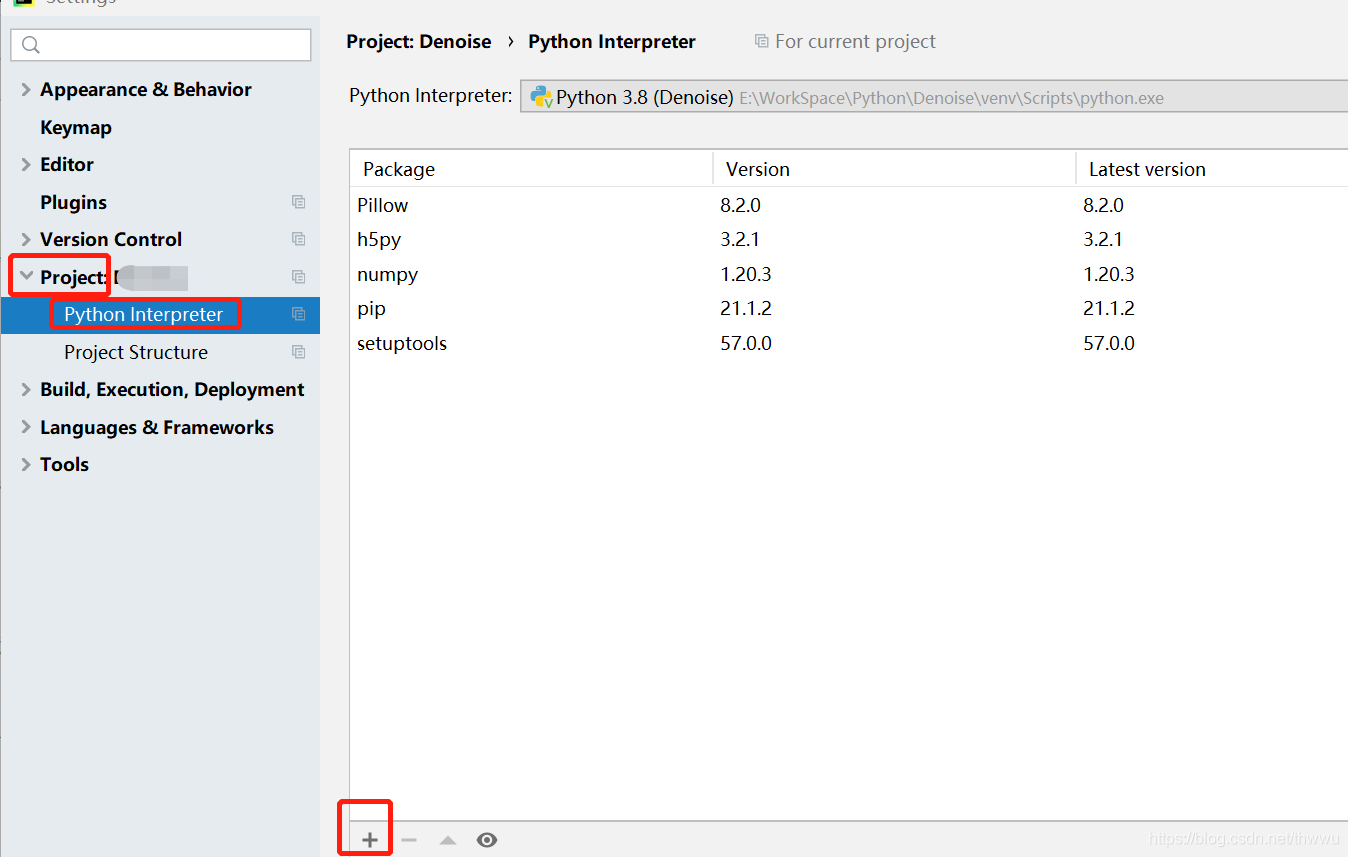Screen dimensions: 1348x857
Task: Click the For current project label
Action: 855,41
